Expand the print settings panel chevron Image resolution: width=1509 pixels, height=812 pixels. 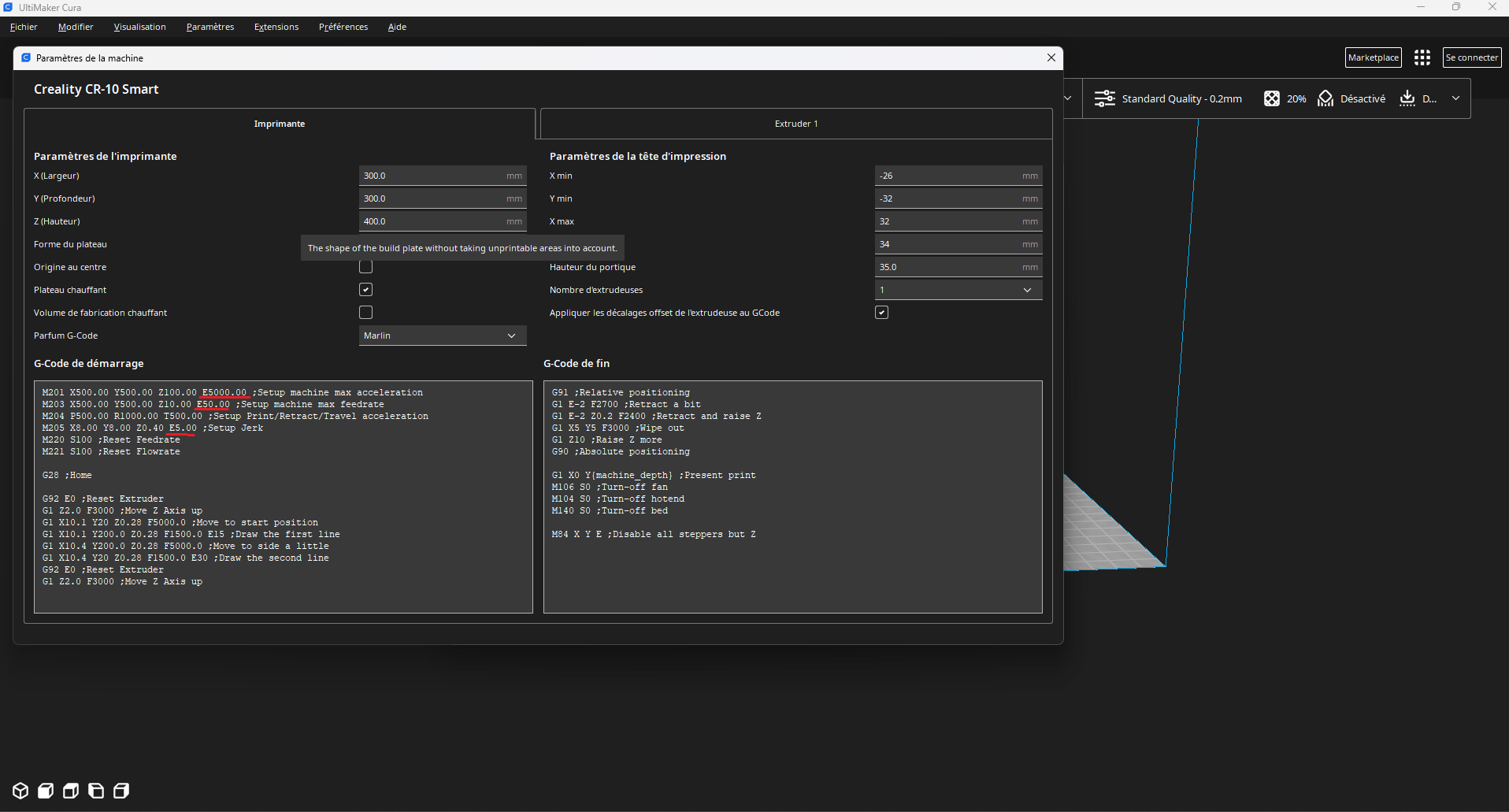tap(1455, 98)
